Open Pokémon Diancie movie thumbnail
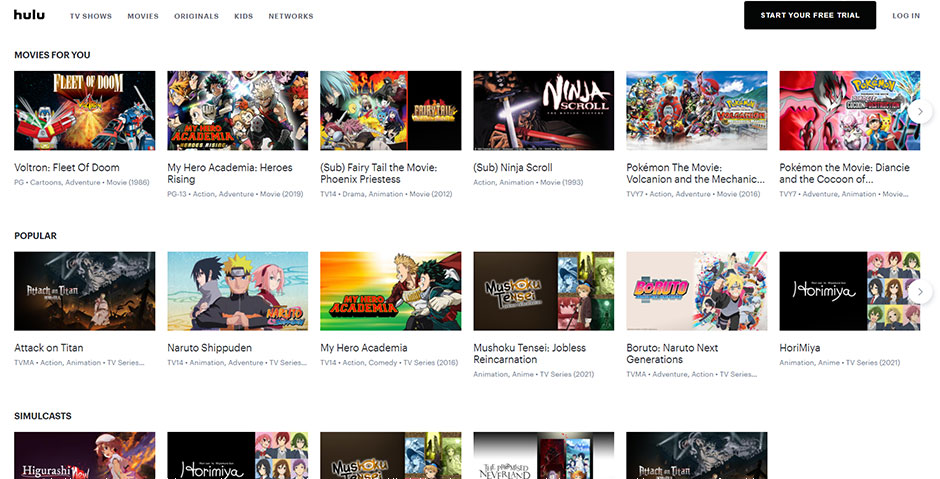 click(849, 110)
